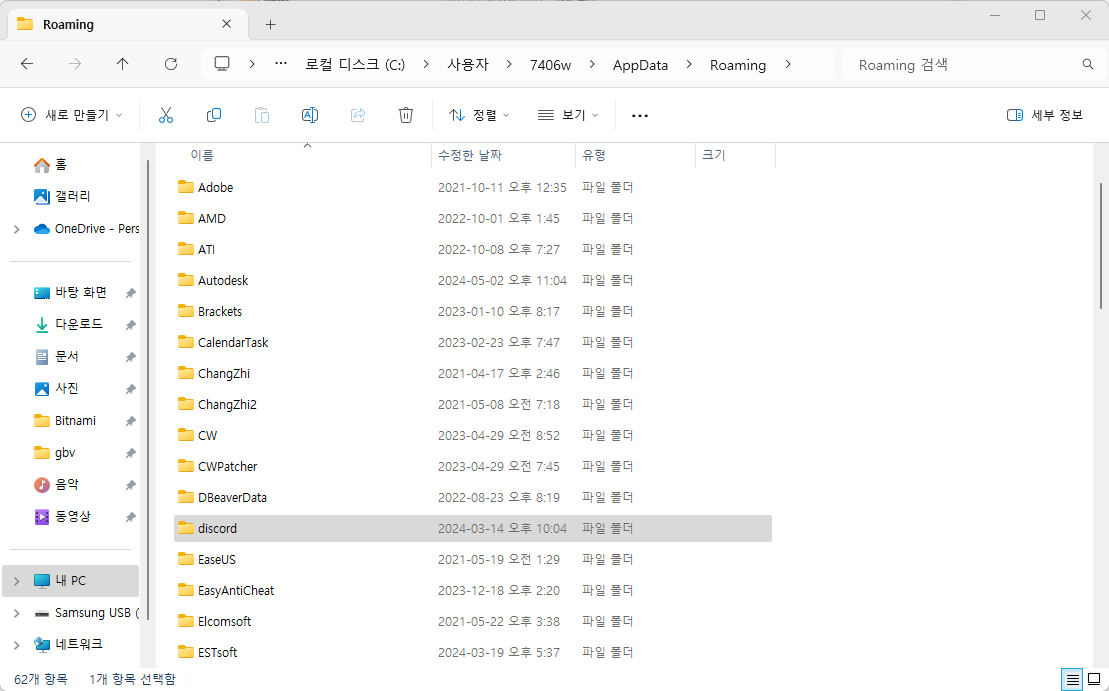The width and height of the screenshot is (1109, 691).
Task: Toggle the 세부 정보 details pane
Action: 1045,115
